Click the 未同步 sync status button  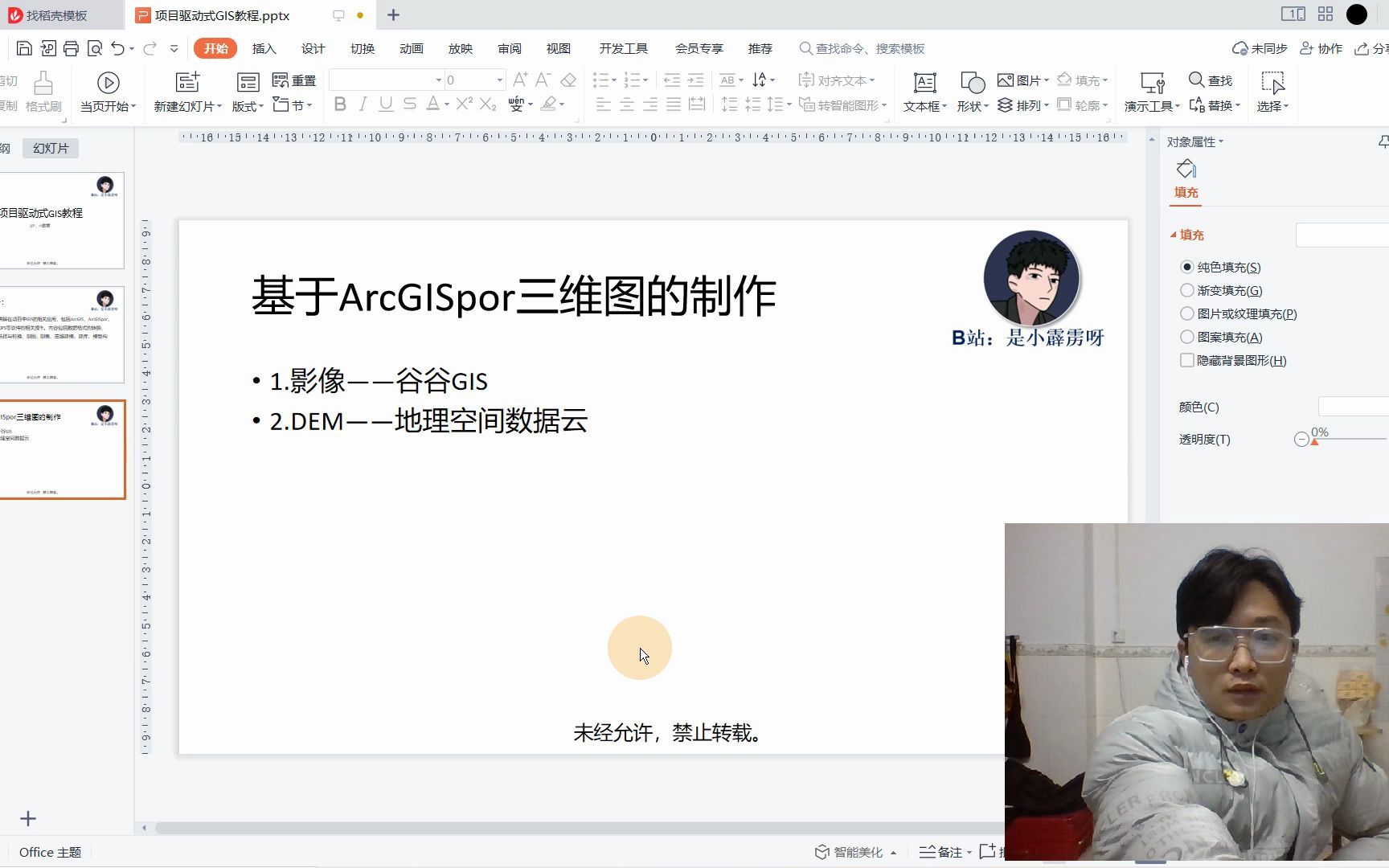click(1260, 48)
